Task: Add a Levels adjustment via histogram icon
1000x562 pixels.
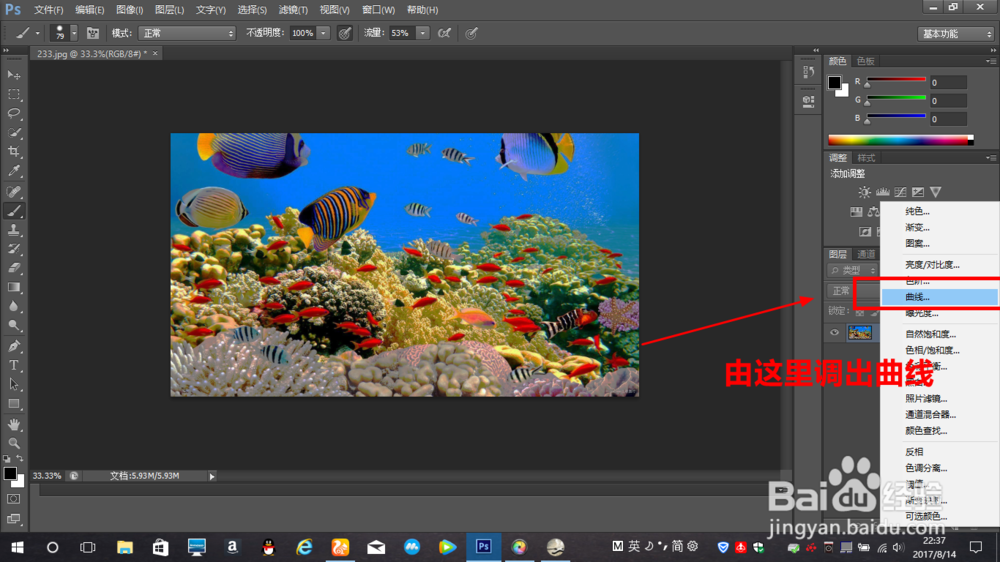Action: pos(883,192)
